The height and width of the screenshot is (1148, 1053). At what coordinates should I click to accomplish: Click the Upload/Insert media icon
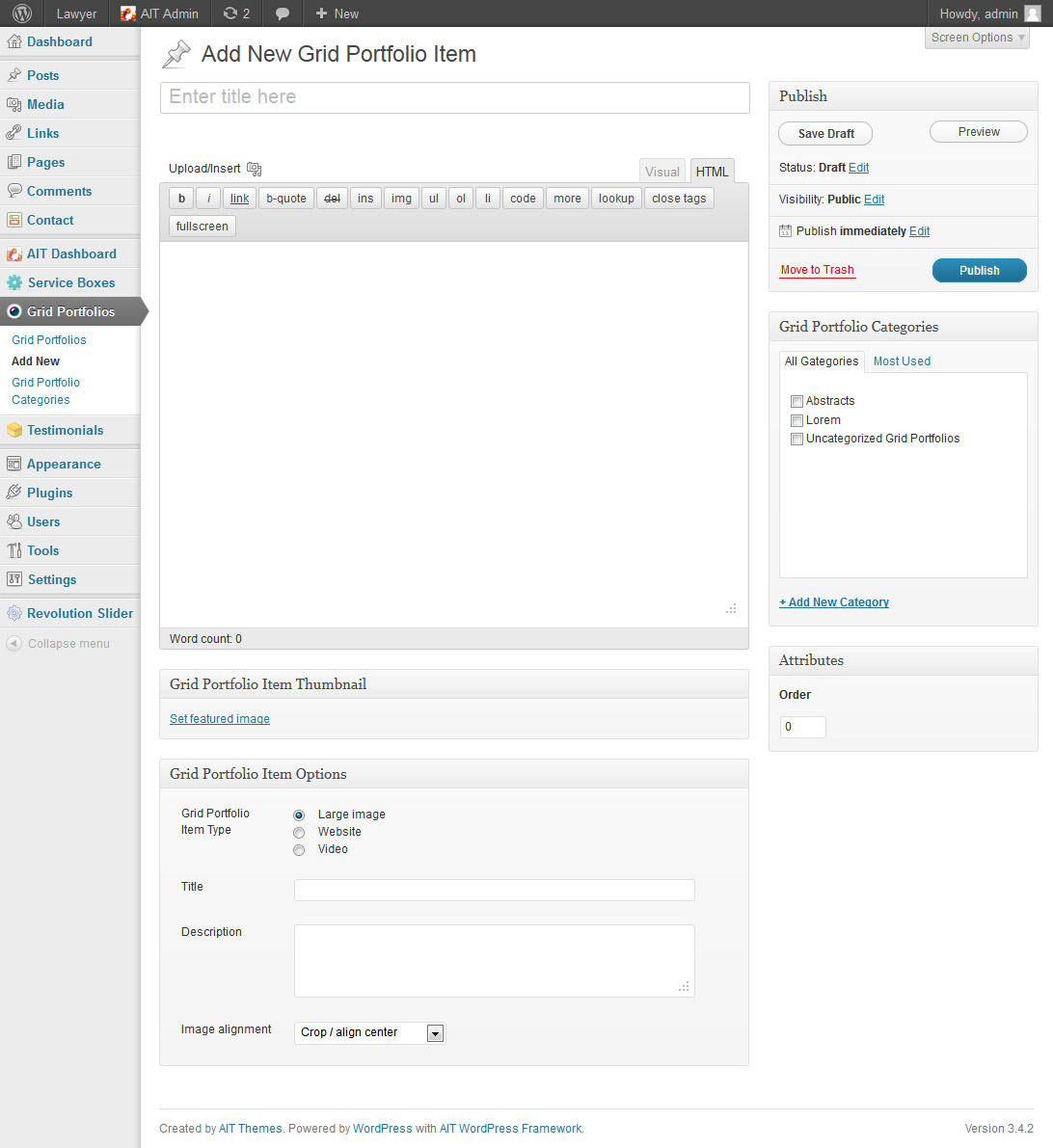(x=254, y=169)
